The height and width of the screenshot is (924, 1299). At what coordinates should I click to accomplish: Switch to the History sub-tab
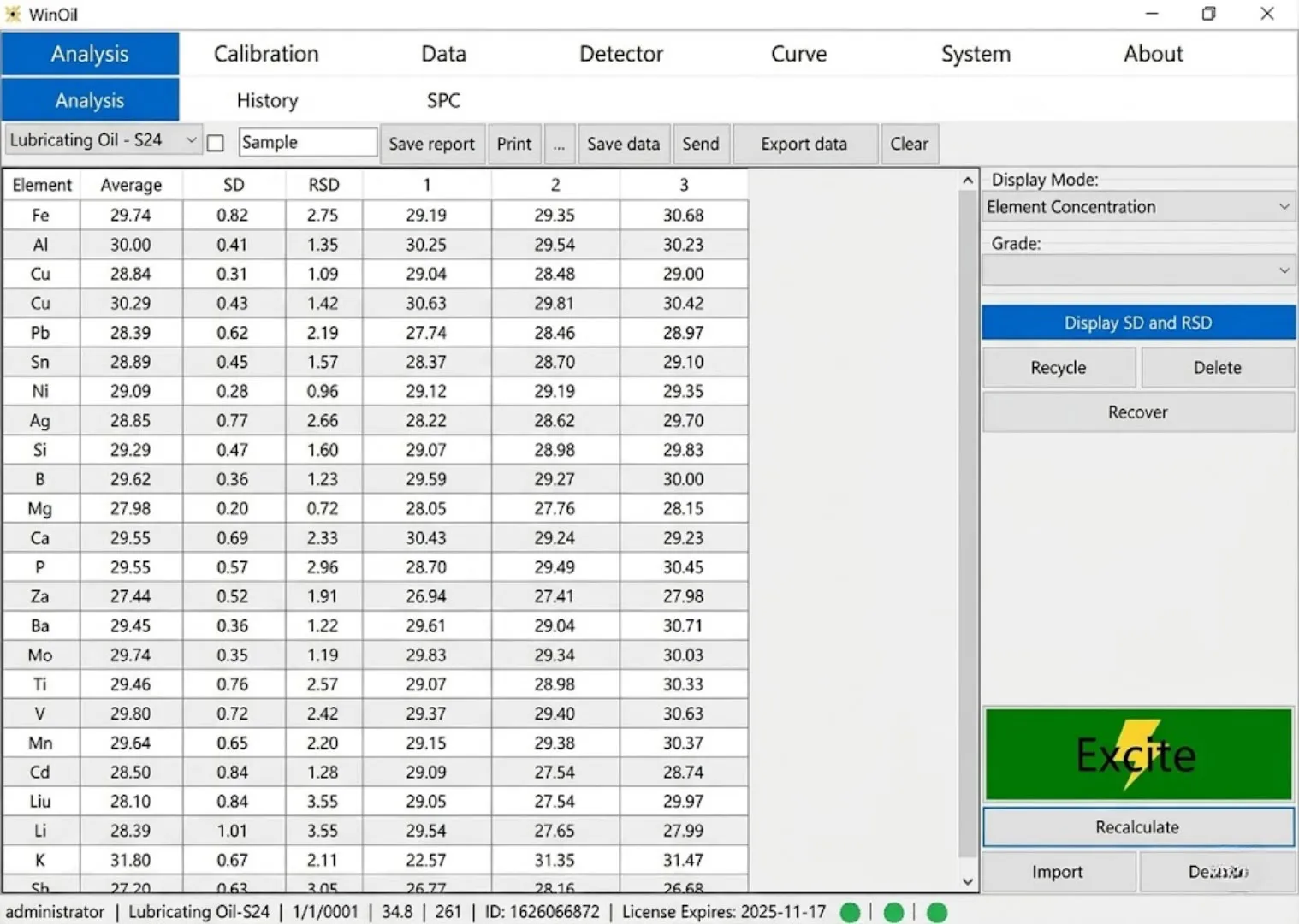(x=267, y=100)
